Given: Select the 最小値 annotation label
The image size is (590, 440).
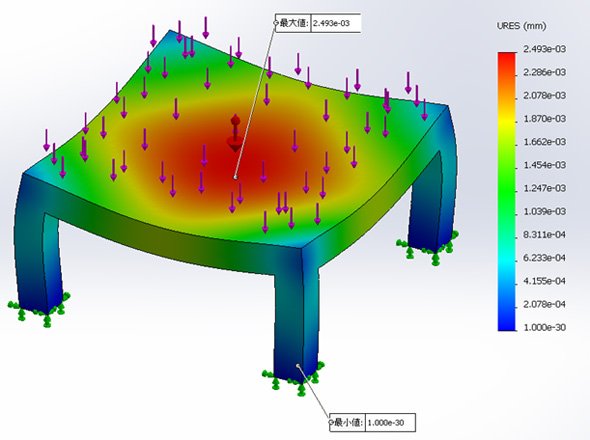Looking at the screenshot, I should pos(349,422).
